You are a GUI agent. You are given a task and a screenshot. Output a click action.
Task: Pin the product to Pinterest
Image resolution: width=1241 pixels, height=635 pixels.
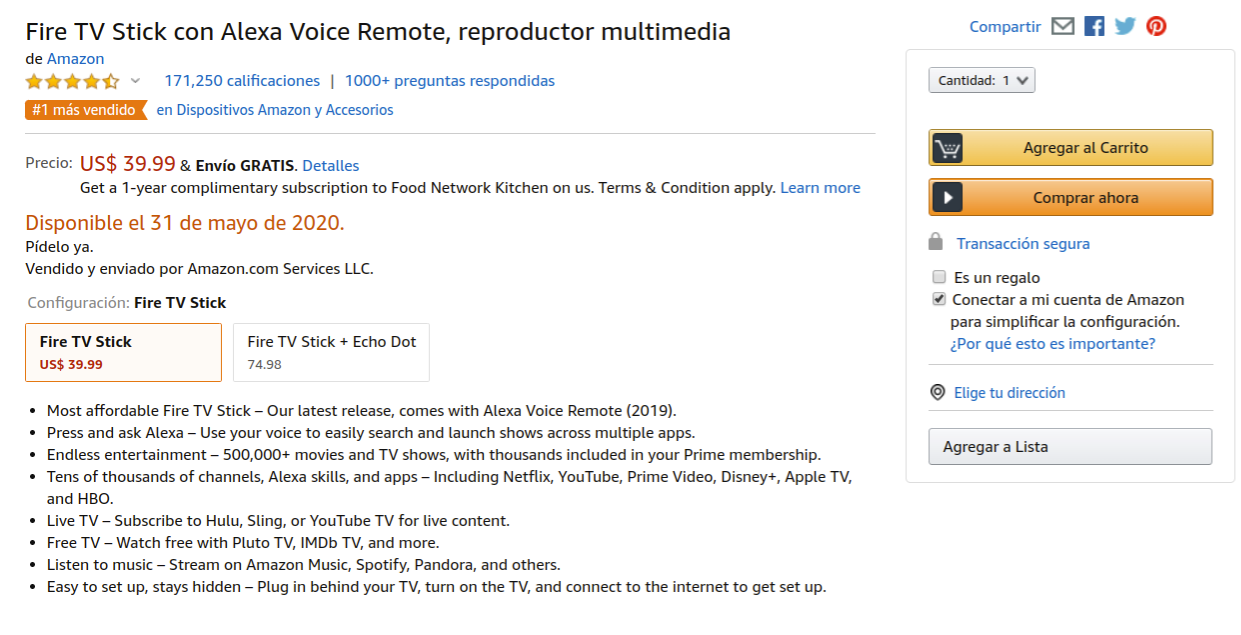(1156, 26)
